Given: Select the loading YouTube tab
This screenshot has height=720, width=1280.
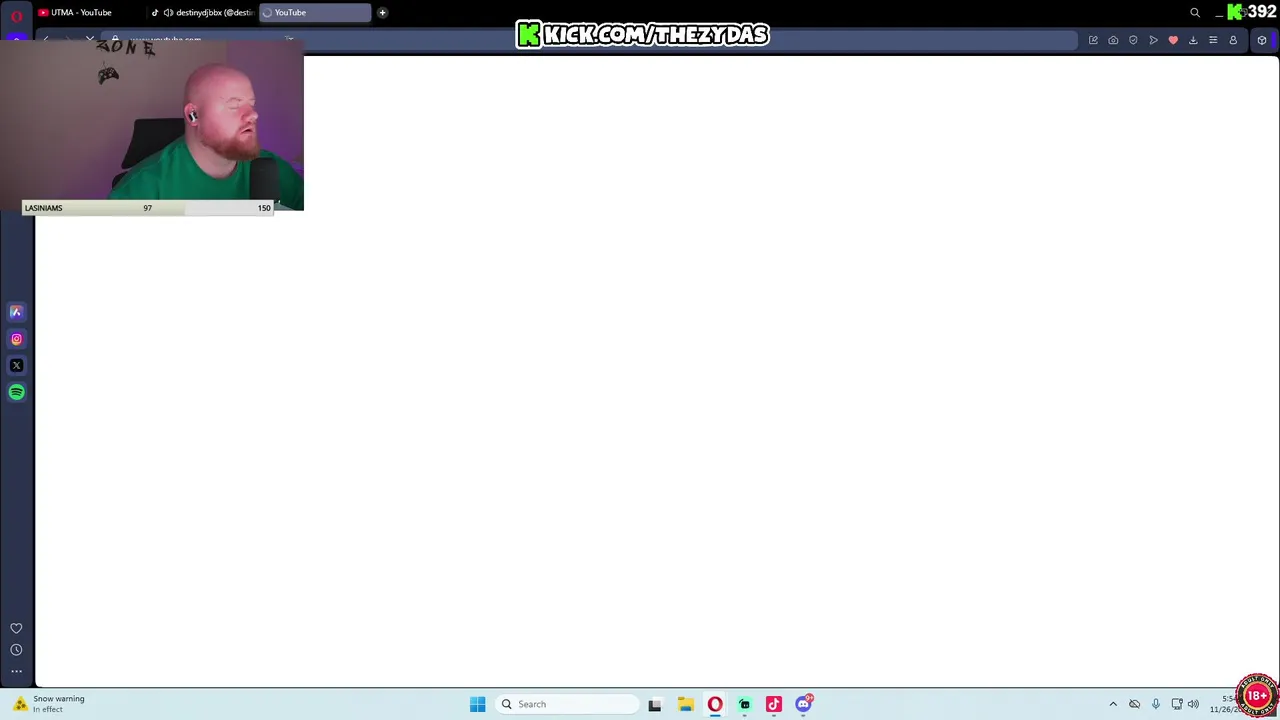Looking at the screenshot, I should click(x=314, y=13).
